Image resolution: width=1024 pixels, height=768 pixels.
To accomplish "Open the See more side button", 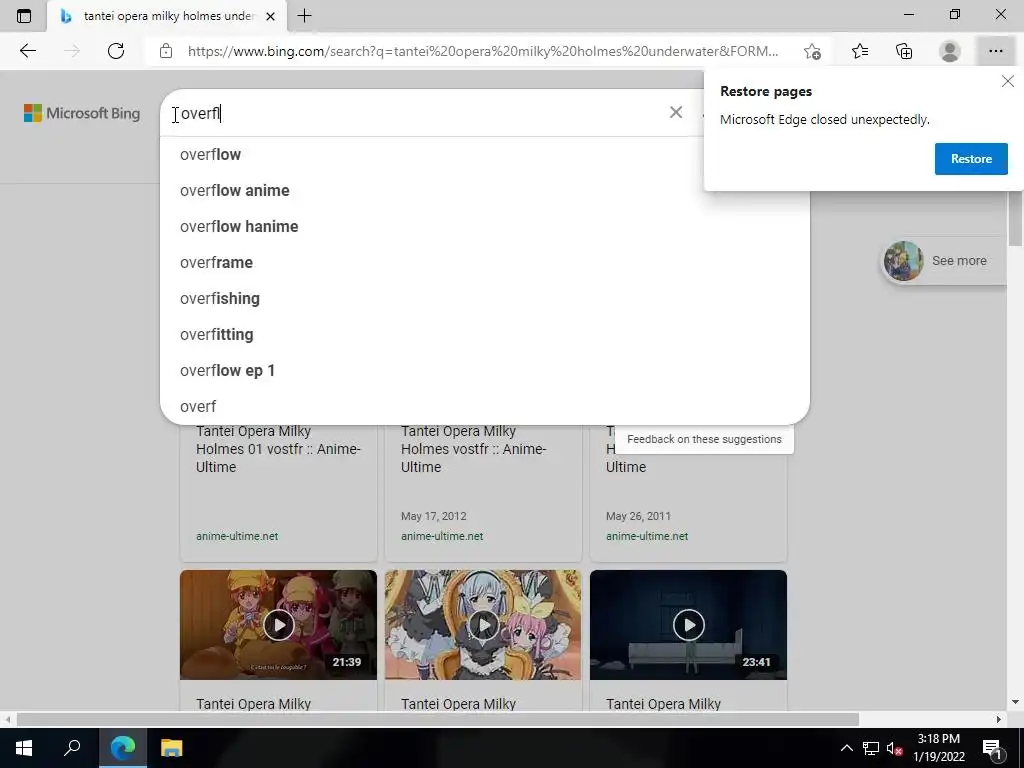I will point(944,261).
